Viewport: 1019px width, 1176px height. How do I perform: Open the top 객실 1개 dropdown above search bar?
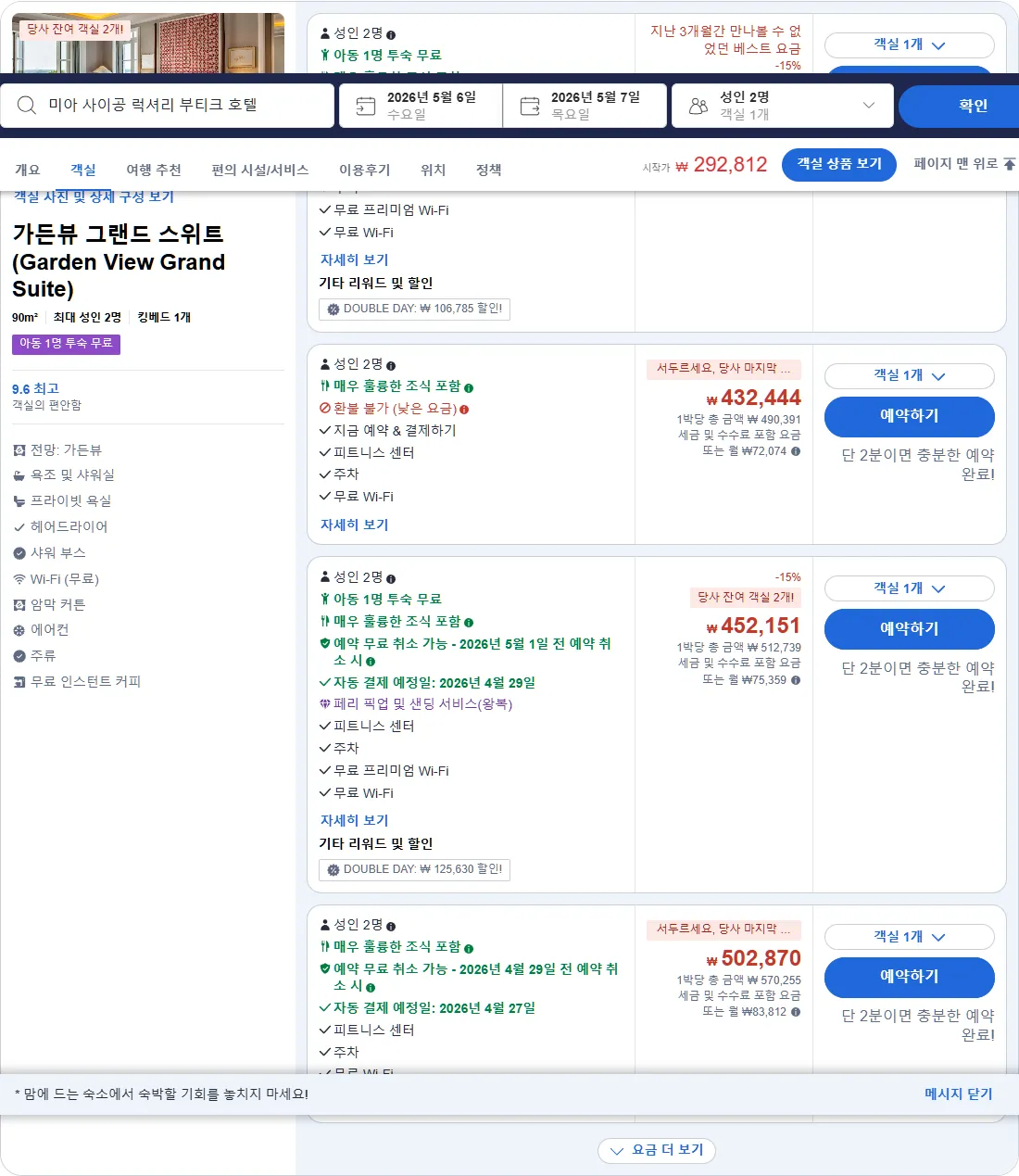point(909,44)
